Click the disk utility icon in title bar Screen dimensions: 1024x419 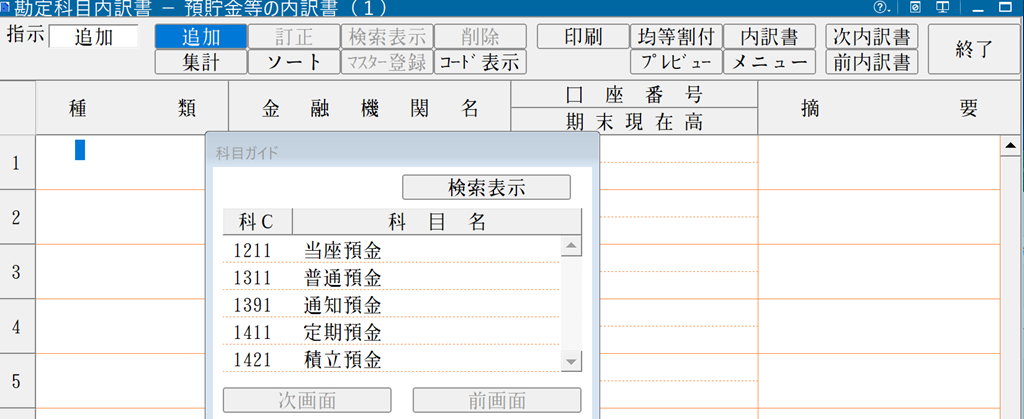pyautogui.click(x=914, y=7)
